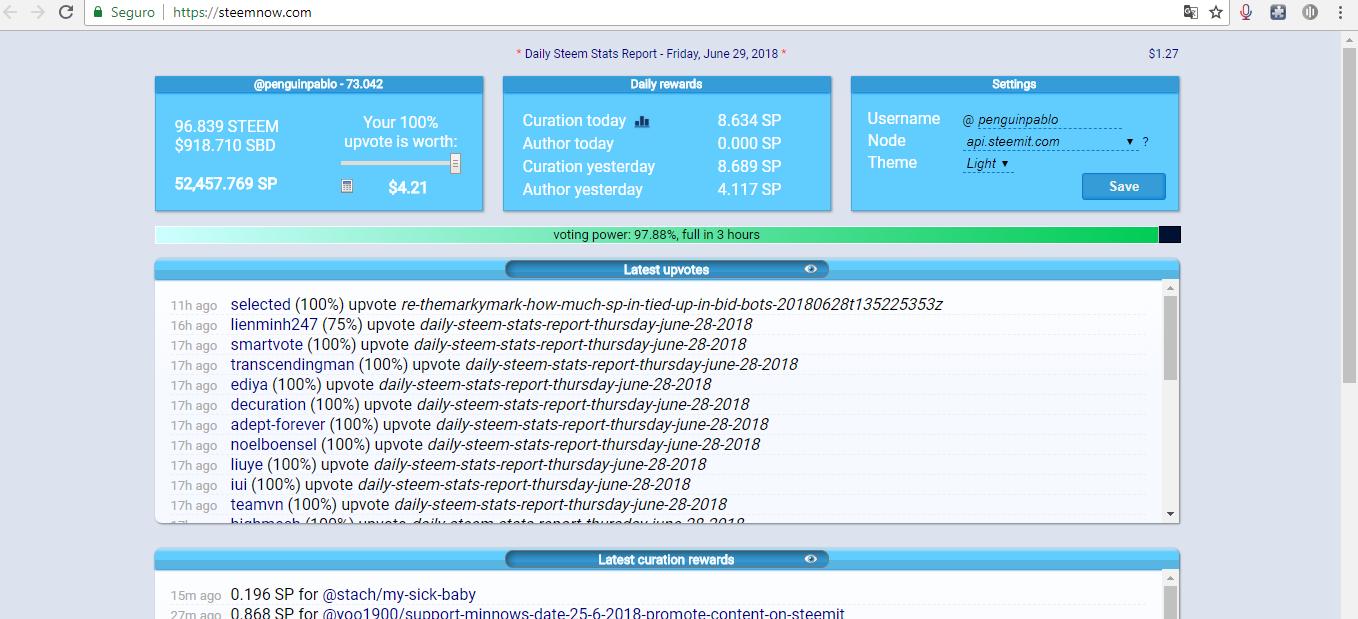1358x619 pixels.
Task: Click the gray circular extension icon with bars
Action: tap(1309, 13)
